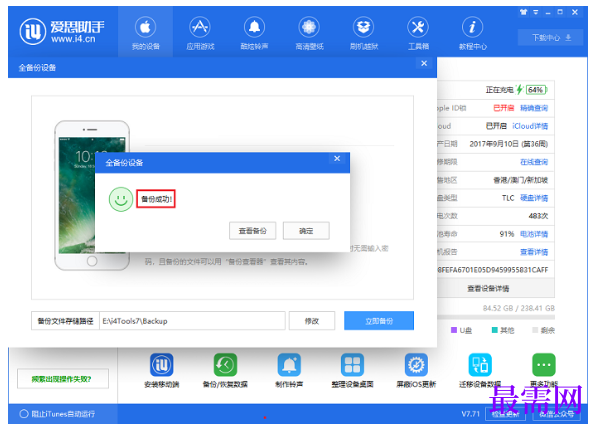
Task: Open the 整理设备桌面 icon
Action: pyautogui.click(x=352, y=370)
